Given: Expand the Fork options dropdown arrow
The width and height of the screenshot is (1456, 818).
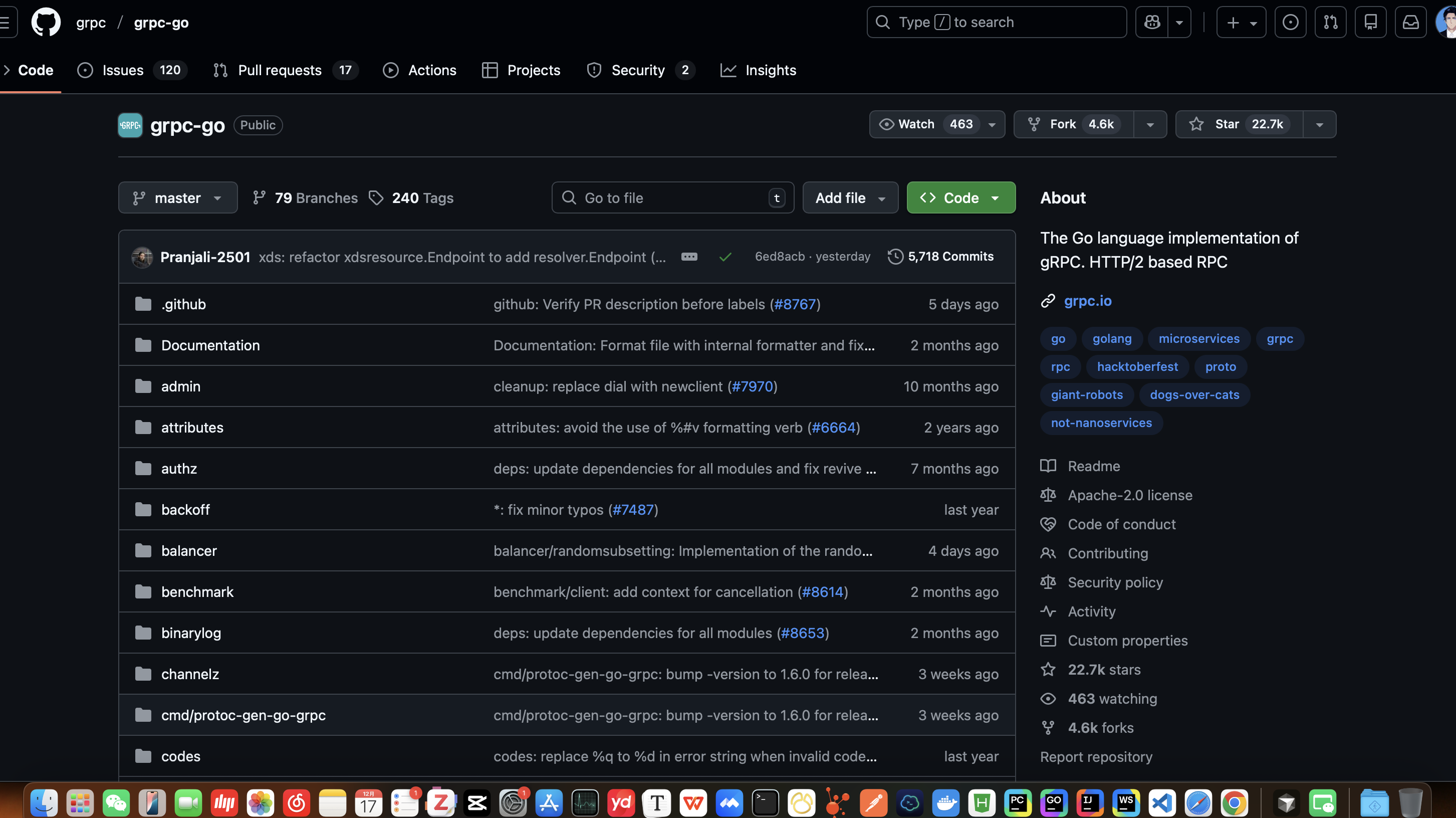Looking at the screenshot, I should [x=1150, y=124].
